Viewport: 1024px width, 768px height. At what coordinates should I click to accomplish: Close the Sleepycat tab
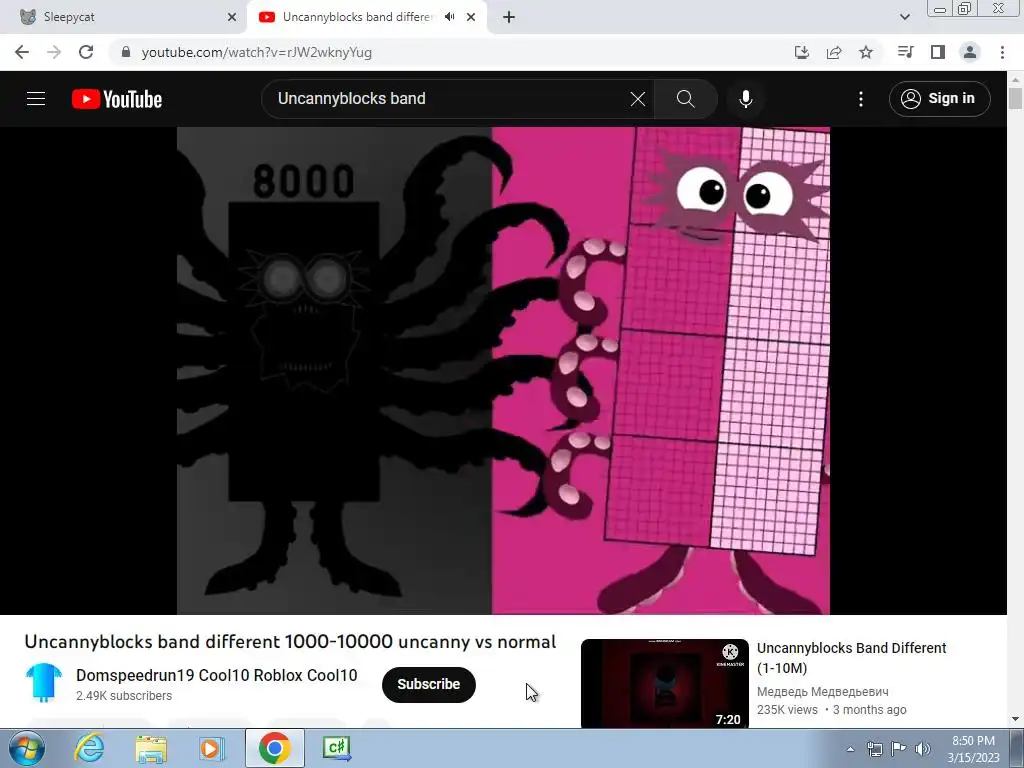coord(232,18)
